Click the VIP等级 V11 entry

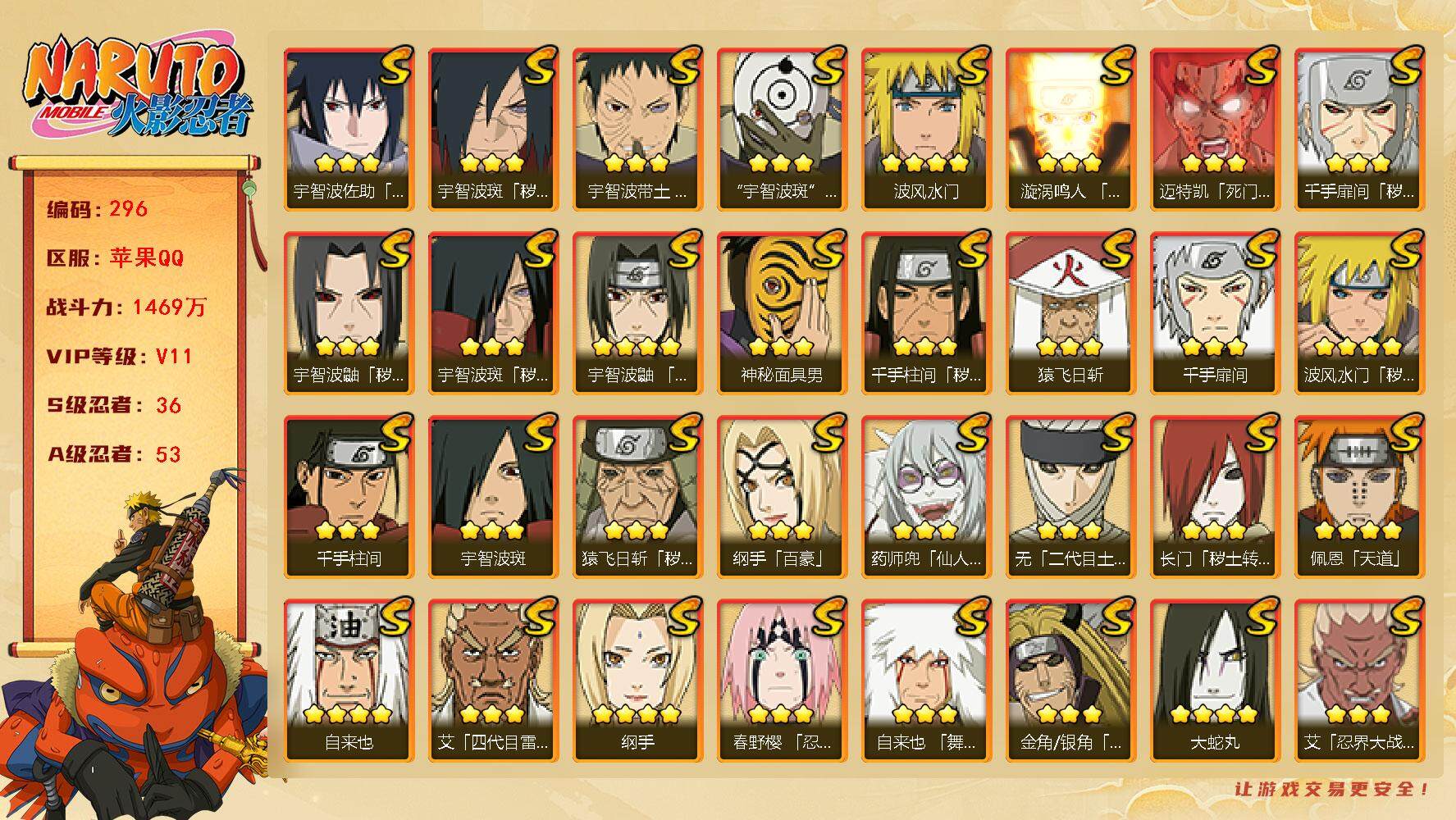pyautogui.click(x=119, y=357)
